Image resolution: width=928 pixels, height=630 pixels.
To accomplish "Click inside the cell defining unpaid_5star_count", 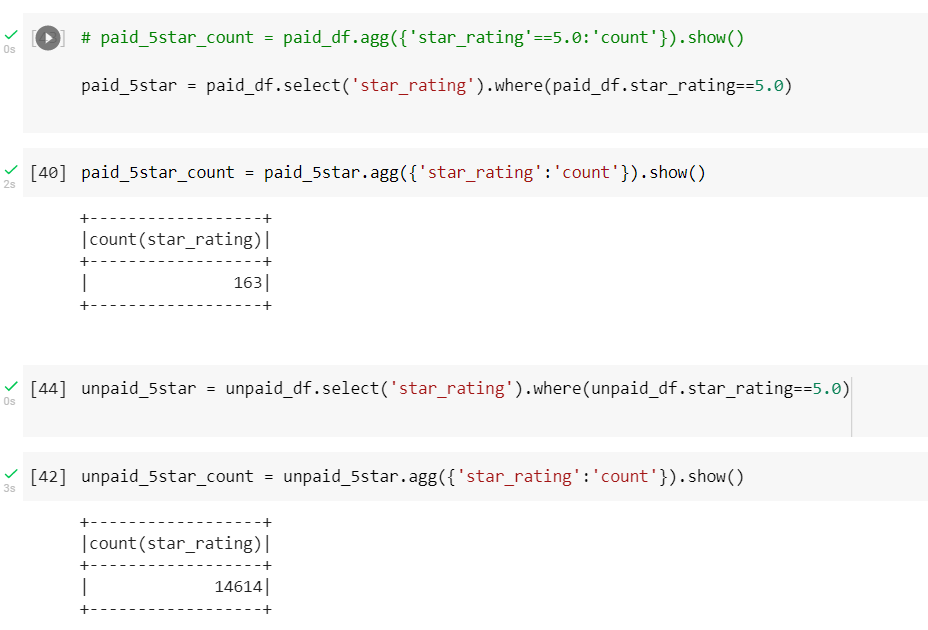I will point(400,476).
